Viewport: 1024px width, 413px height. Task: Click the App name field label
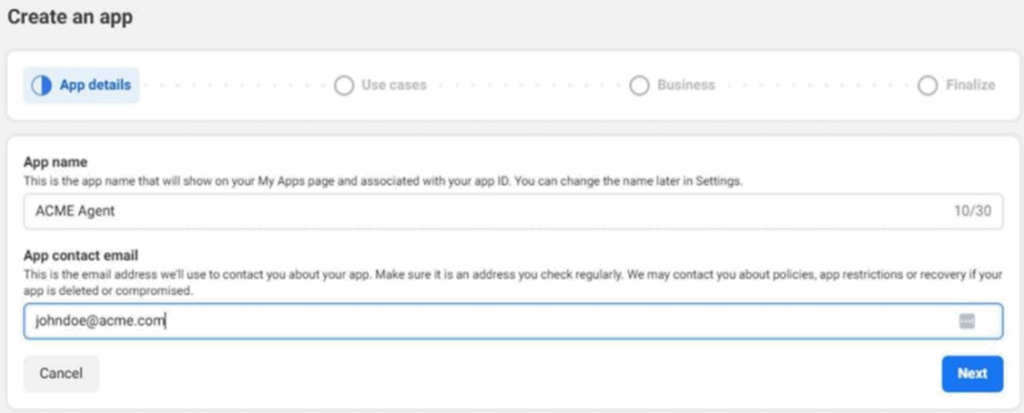pos(56,162)
